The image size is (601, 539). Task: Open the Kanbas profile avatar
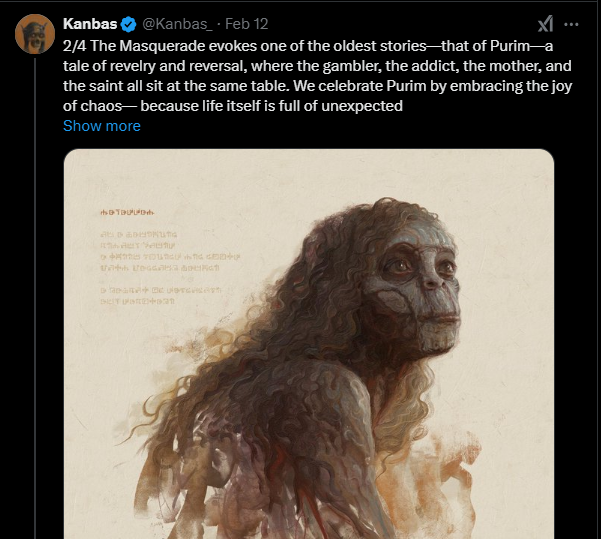click(35, 34)
